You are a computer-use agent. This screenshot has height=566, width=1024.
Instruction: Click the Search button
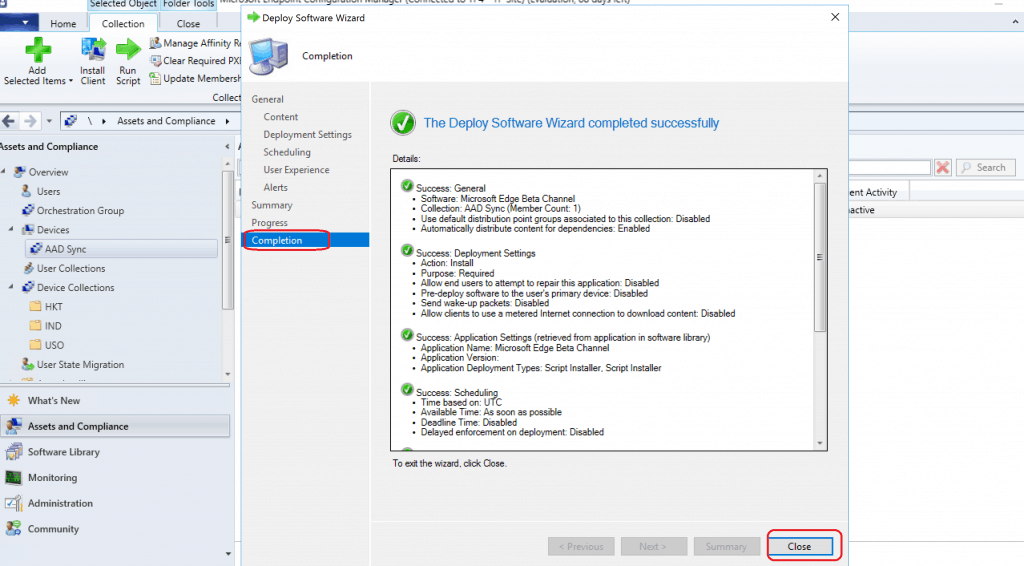click(985, 168)
